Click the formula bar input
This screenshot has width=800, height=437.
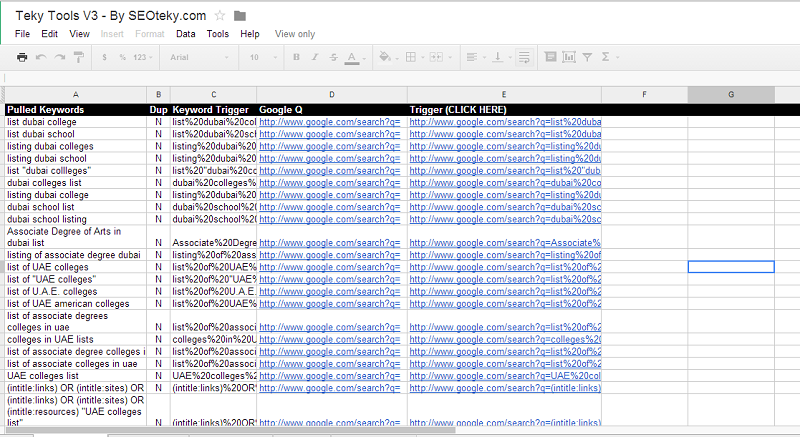coord(400,78)
